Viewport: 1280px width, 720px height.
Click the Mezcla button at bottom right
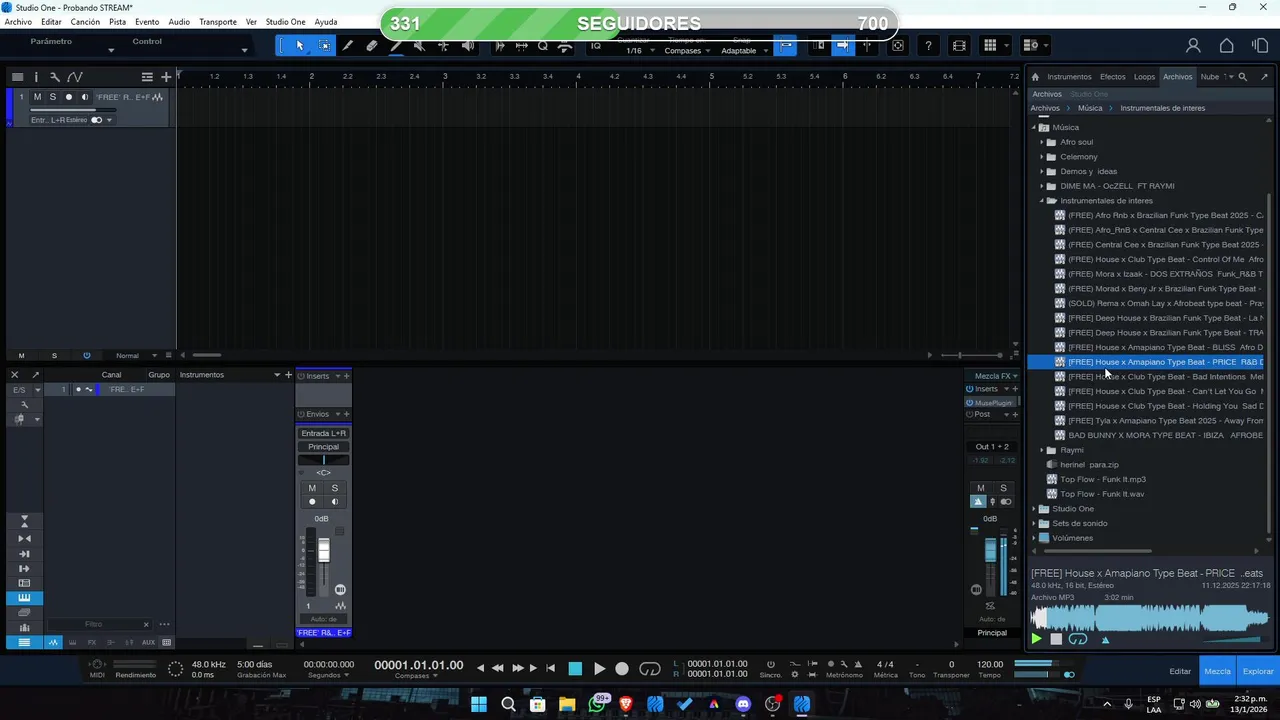pyautogui.click(x=1217, y=671)
